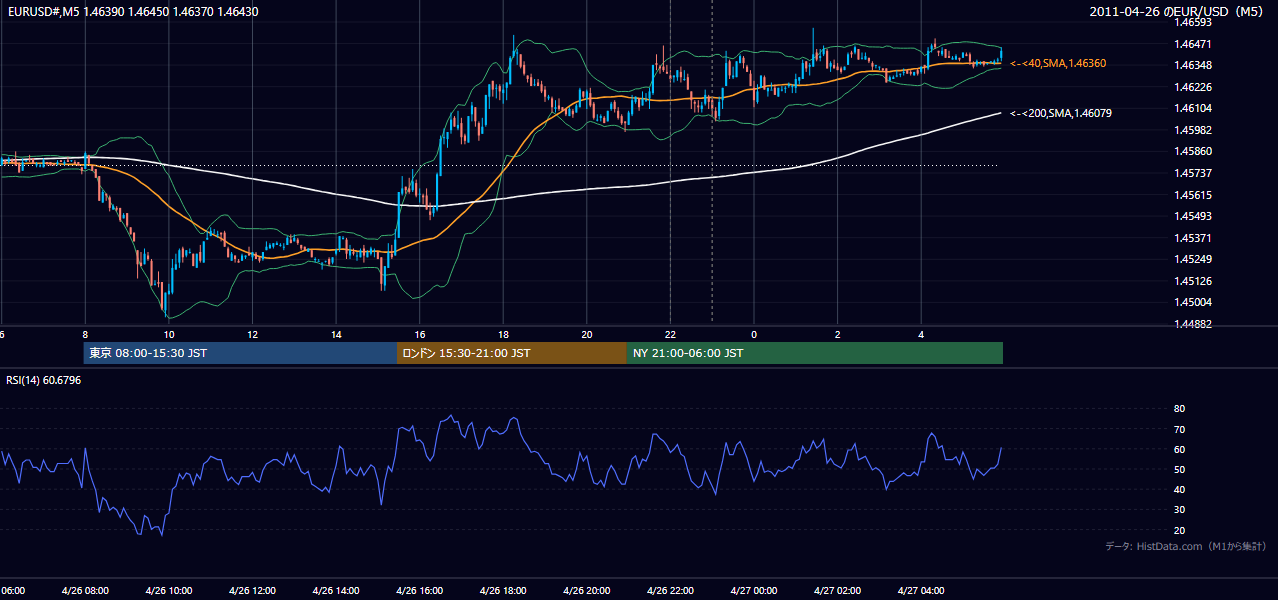
Task: Click RSI axis level 80
Action: pos(1179,409)
